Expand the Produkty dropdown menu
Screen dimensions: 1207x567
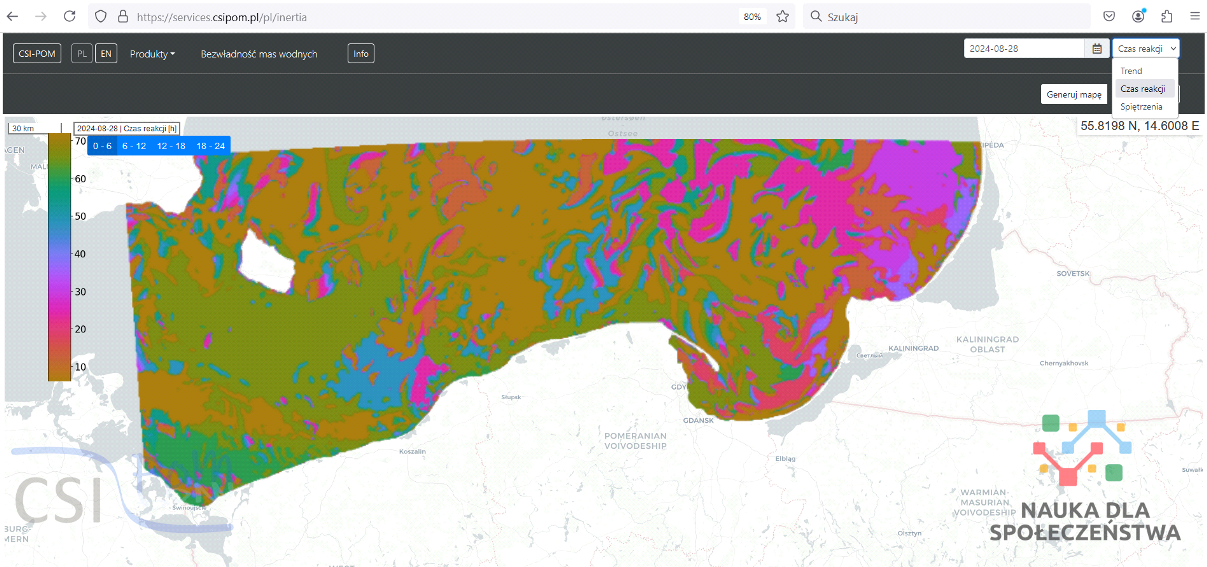[152, 54]
